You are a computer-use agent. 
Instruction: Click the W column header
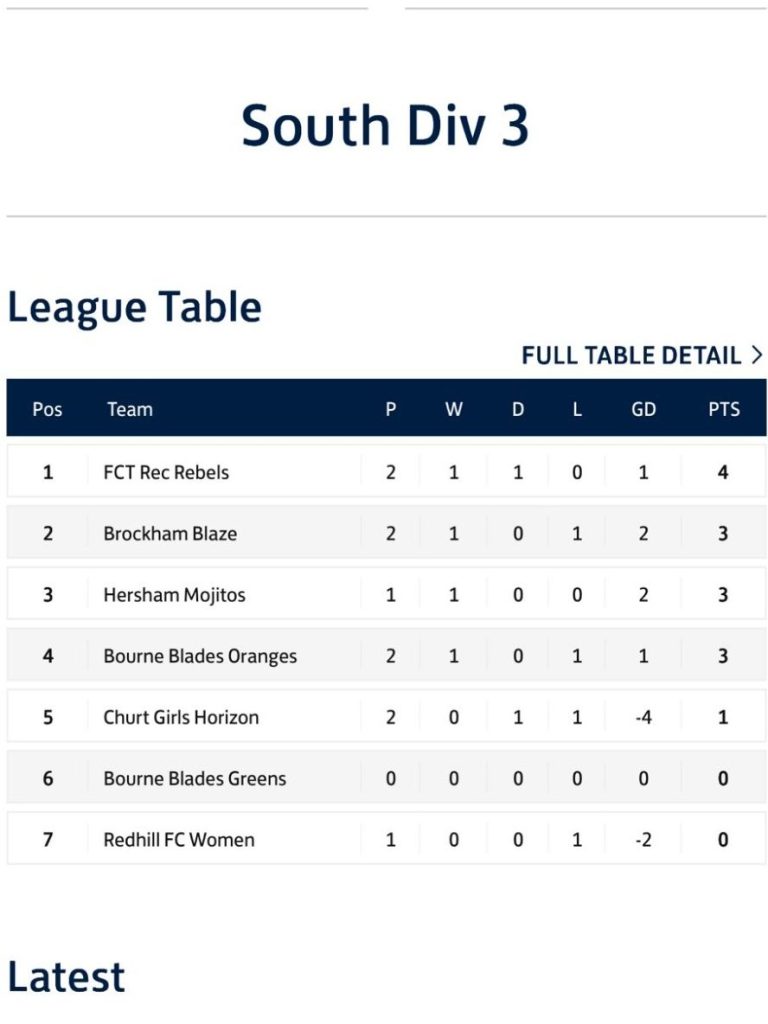pyautogui.click(x=454, y=409)
